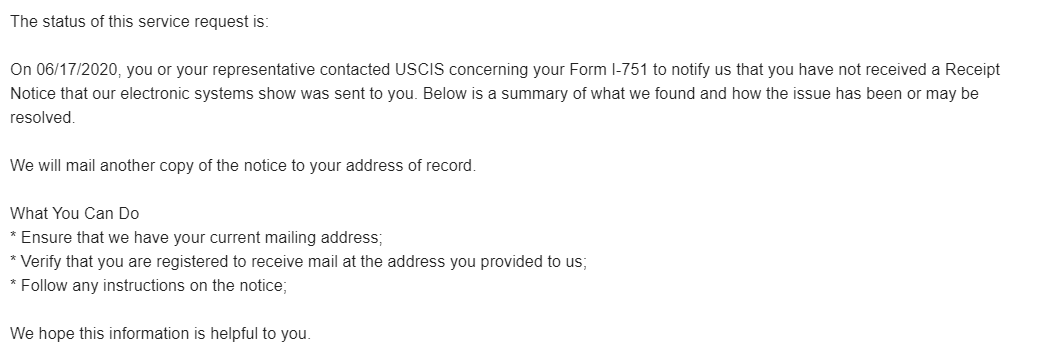The width and height of the screenshot is (1043, 363).
Task: Click the date 06/17/2020
Action: click(x=77, y=70)
